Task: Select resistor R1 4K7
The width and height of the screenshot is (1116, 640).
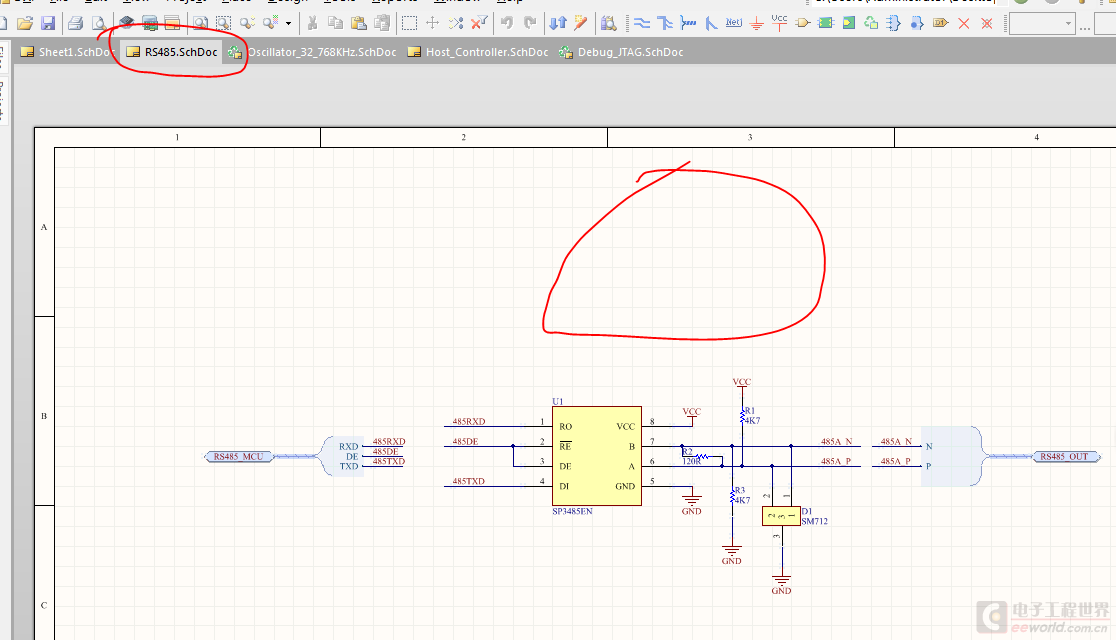Action: (x=742, y=416)
